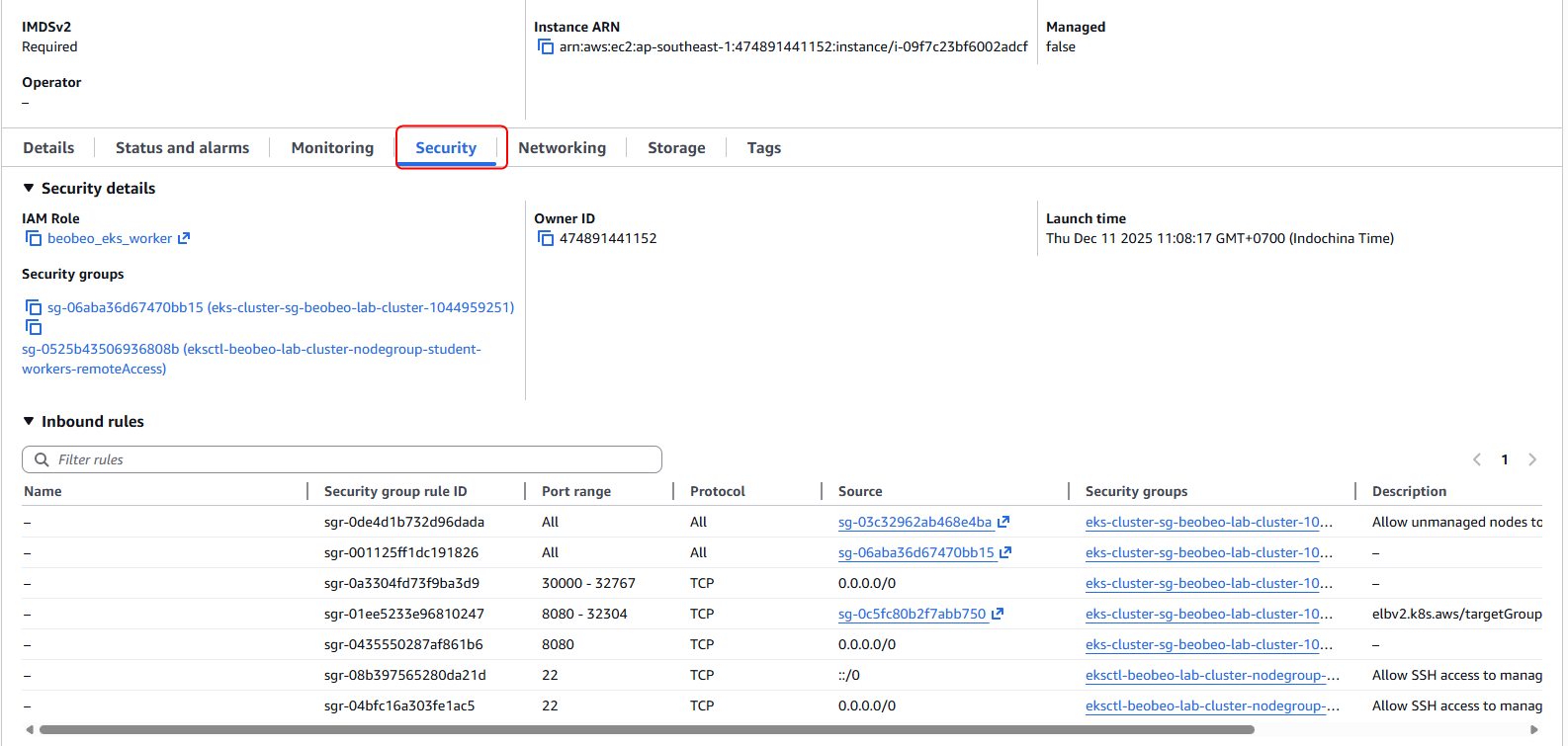Image resolution: width=1568 pixels, height=746 pixels.
Task: Open external link icon beside sg-03c32962ab468e4ba
Action: pyautogui.click(x=1003, y=522)
